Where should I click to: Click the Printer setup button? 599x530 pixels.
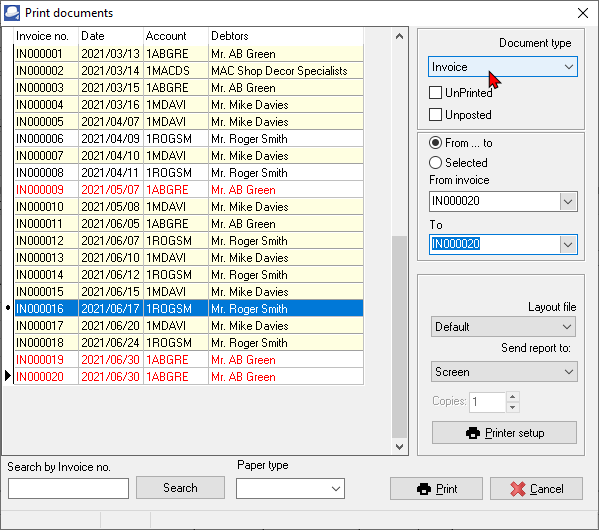pos(504,433)
